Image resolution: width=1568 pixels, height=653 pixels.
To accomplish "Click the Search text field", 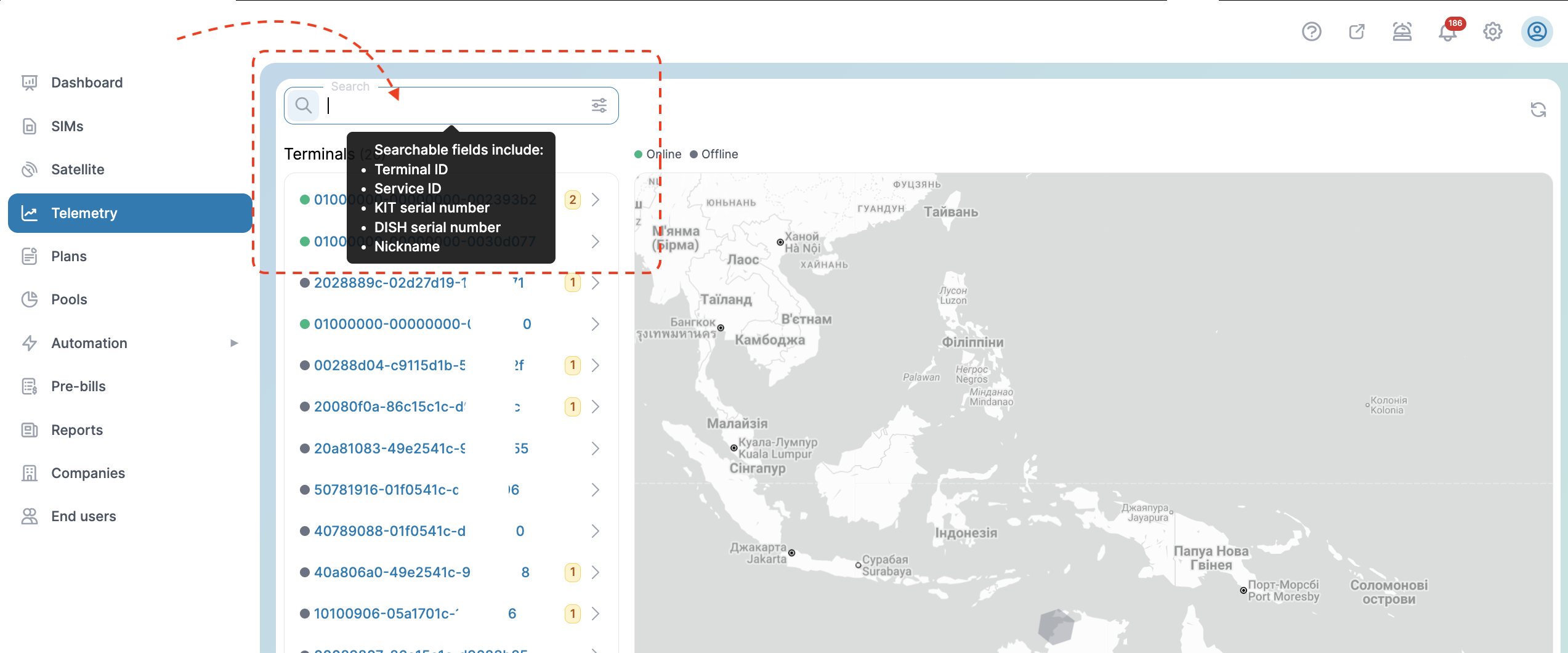I will point(456,106).
